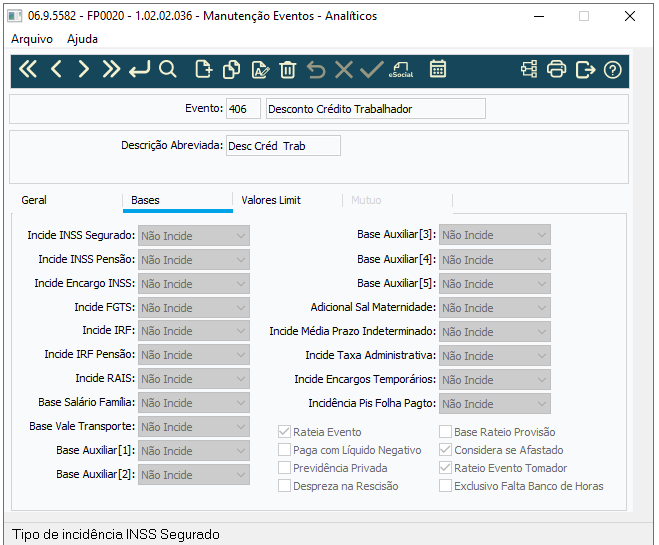This screenshot has width=659, height=545.
Task: Edit the record with the pencil page icon
Action: point(260,69)
